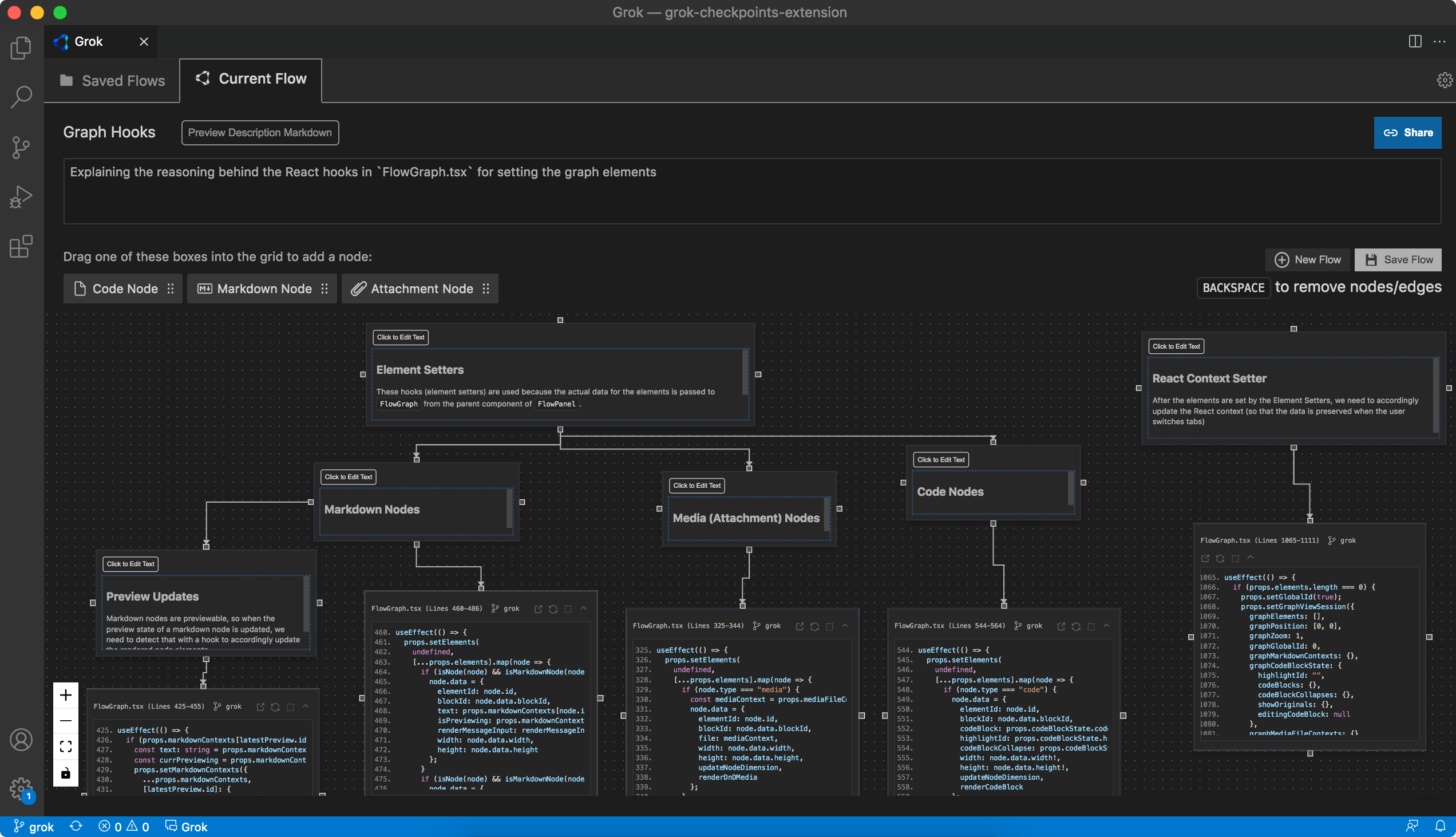Click the flow description text field
1456x837 pixels.
752,191
